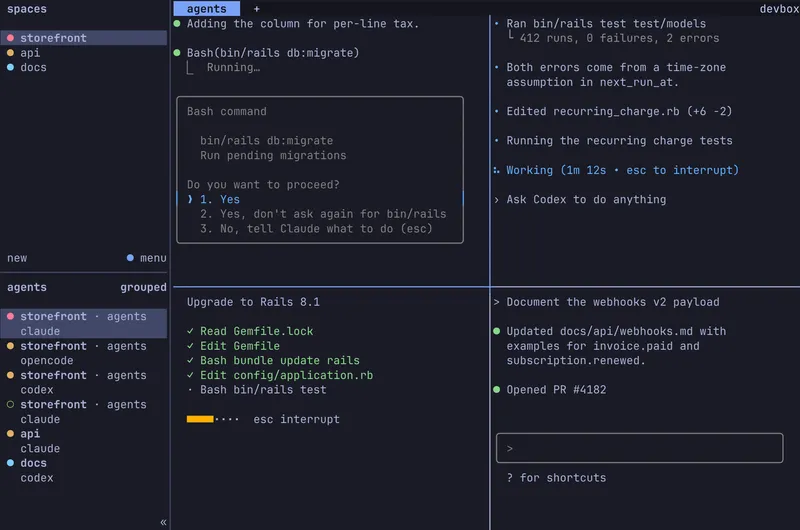Select the docs space
800x530 pixels.
pos(84,67)
